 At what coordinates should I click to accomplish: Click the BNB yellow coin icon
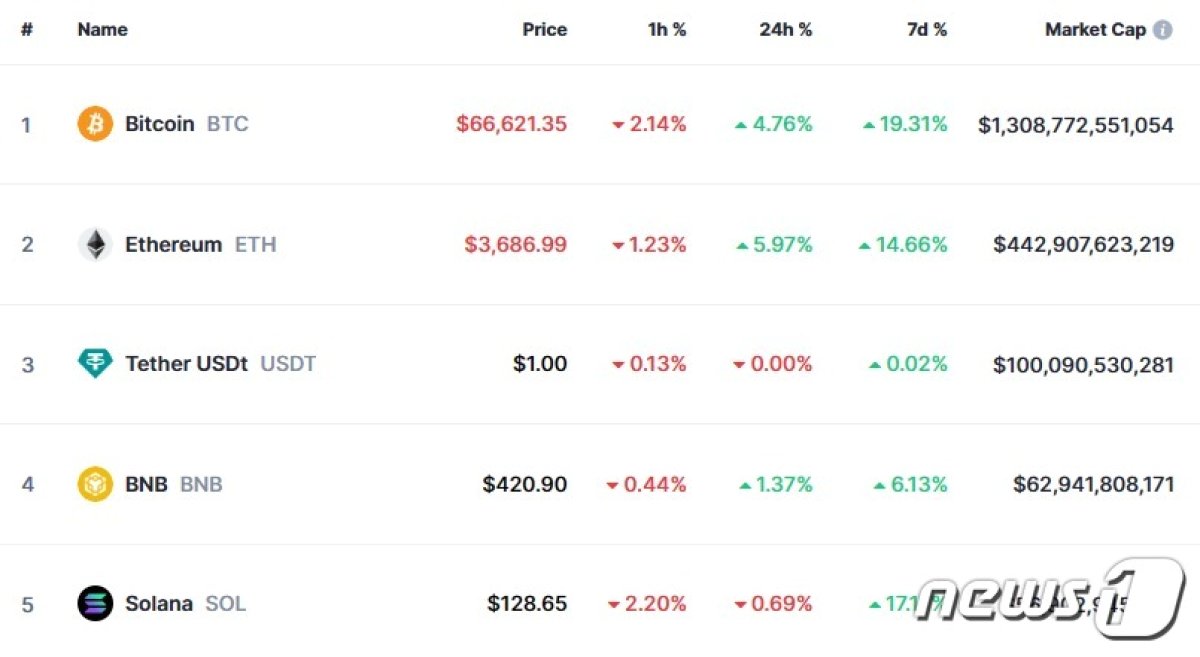[95, 484]
